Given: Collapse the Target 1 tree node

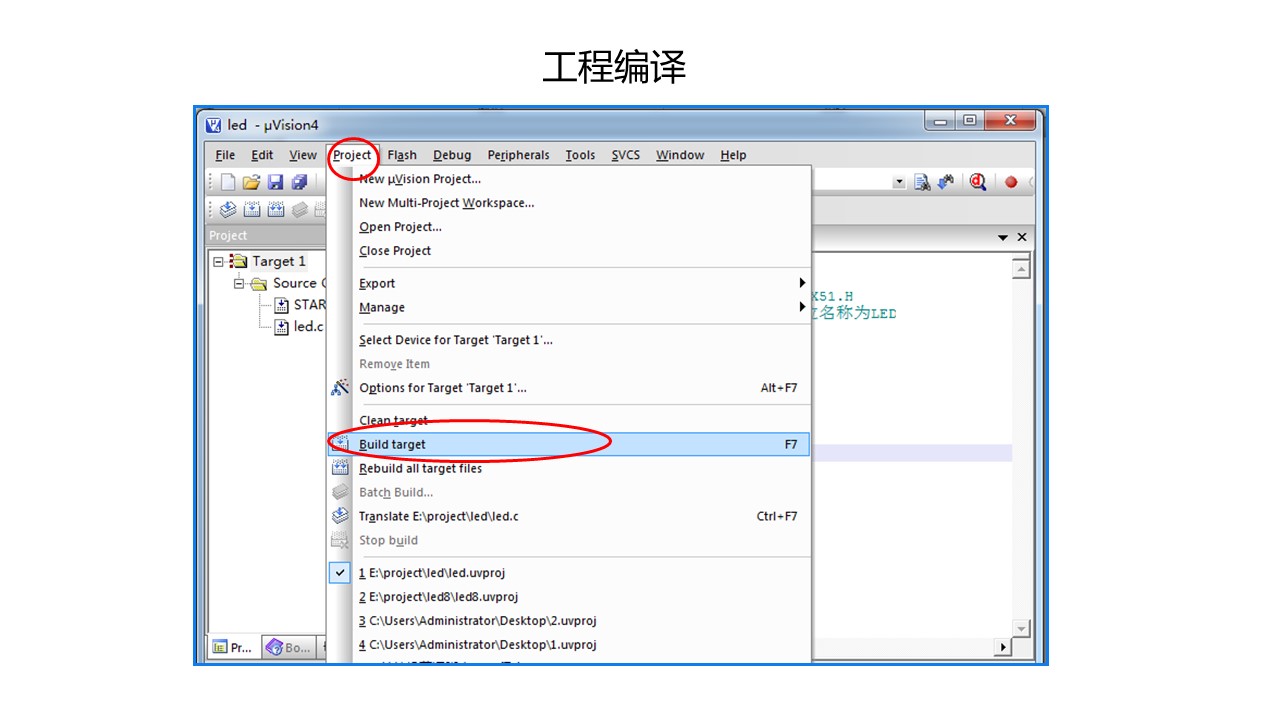Looking at the screenshot, I should coord(219,261).
